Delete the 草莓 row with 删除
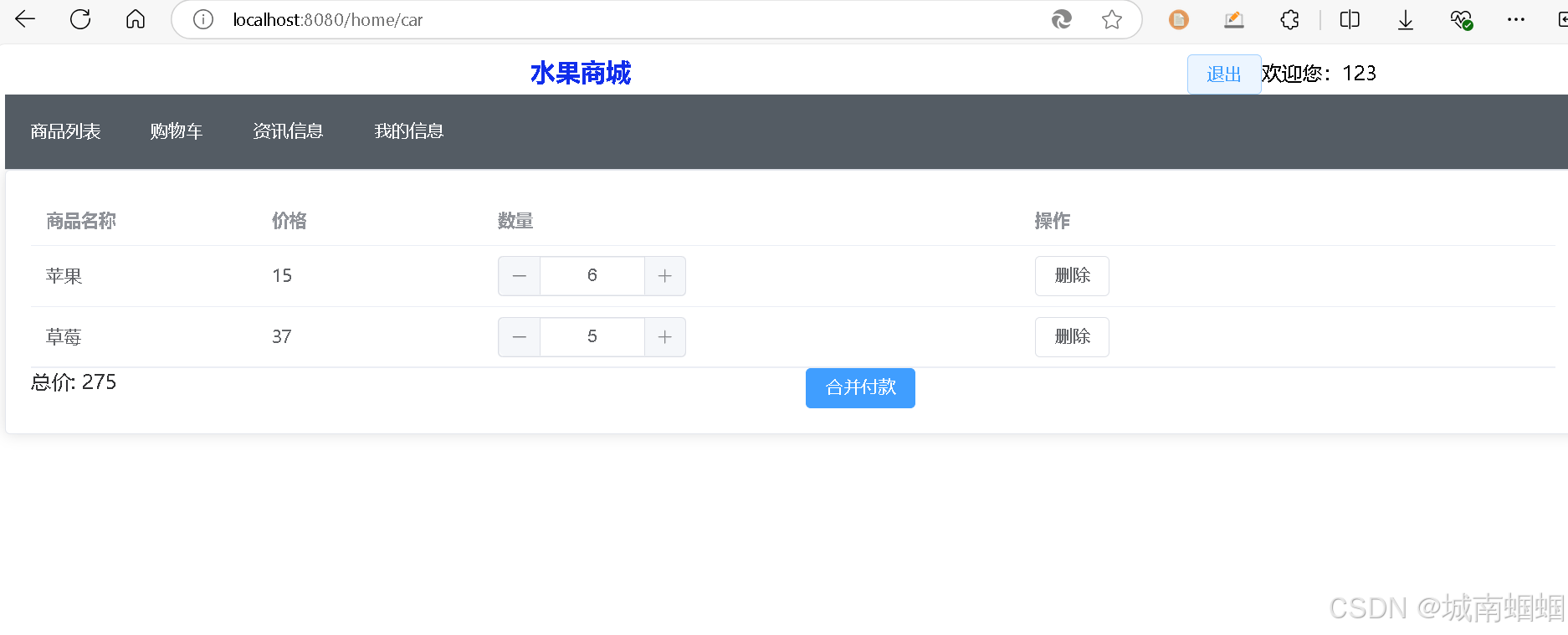This screenshot has height=635, width=1568. (1072, 337)
